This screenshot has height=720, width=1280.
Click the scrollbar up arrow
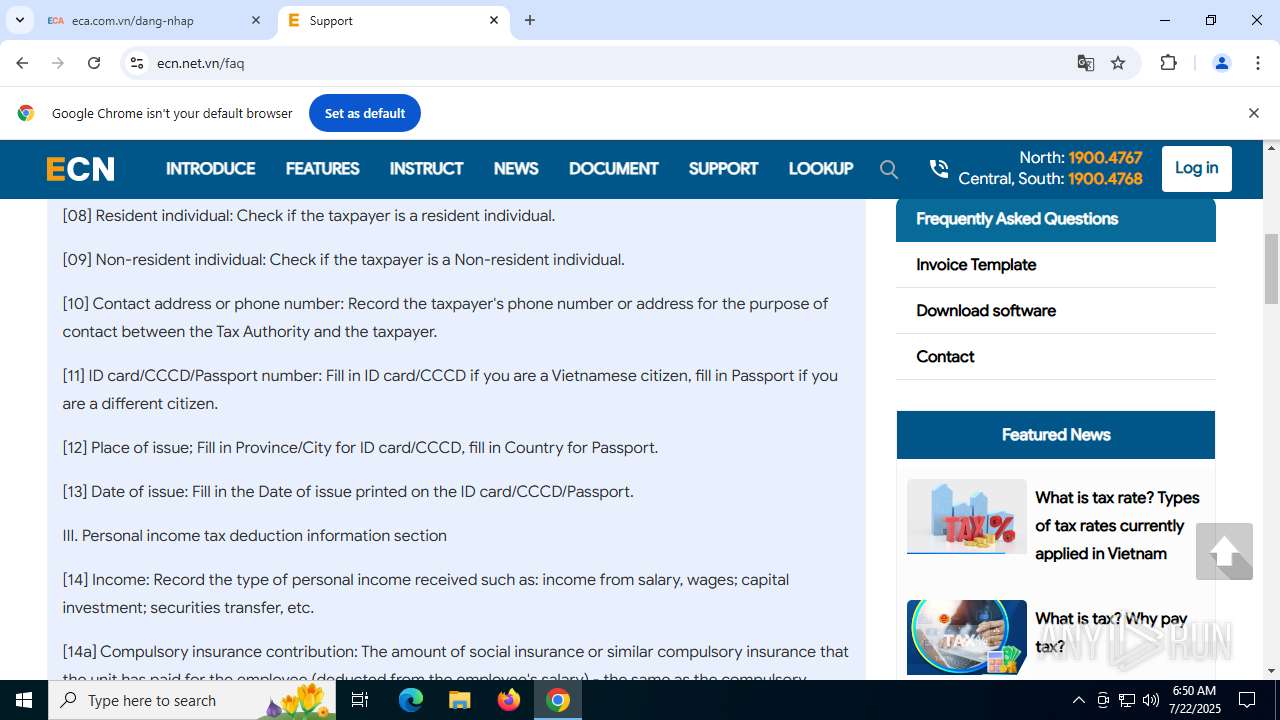coord(1272,148)
